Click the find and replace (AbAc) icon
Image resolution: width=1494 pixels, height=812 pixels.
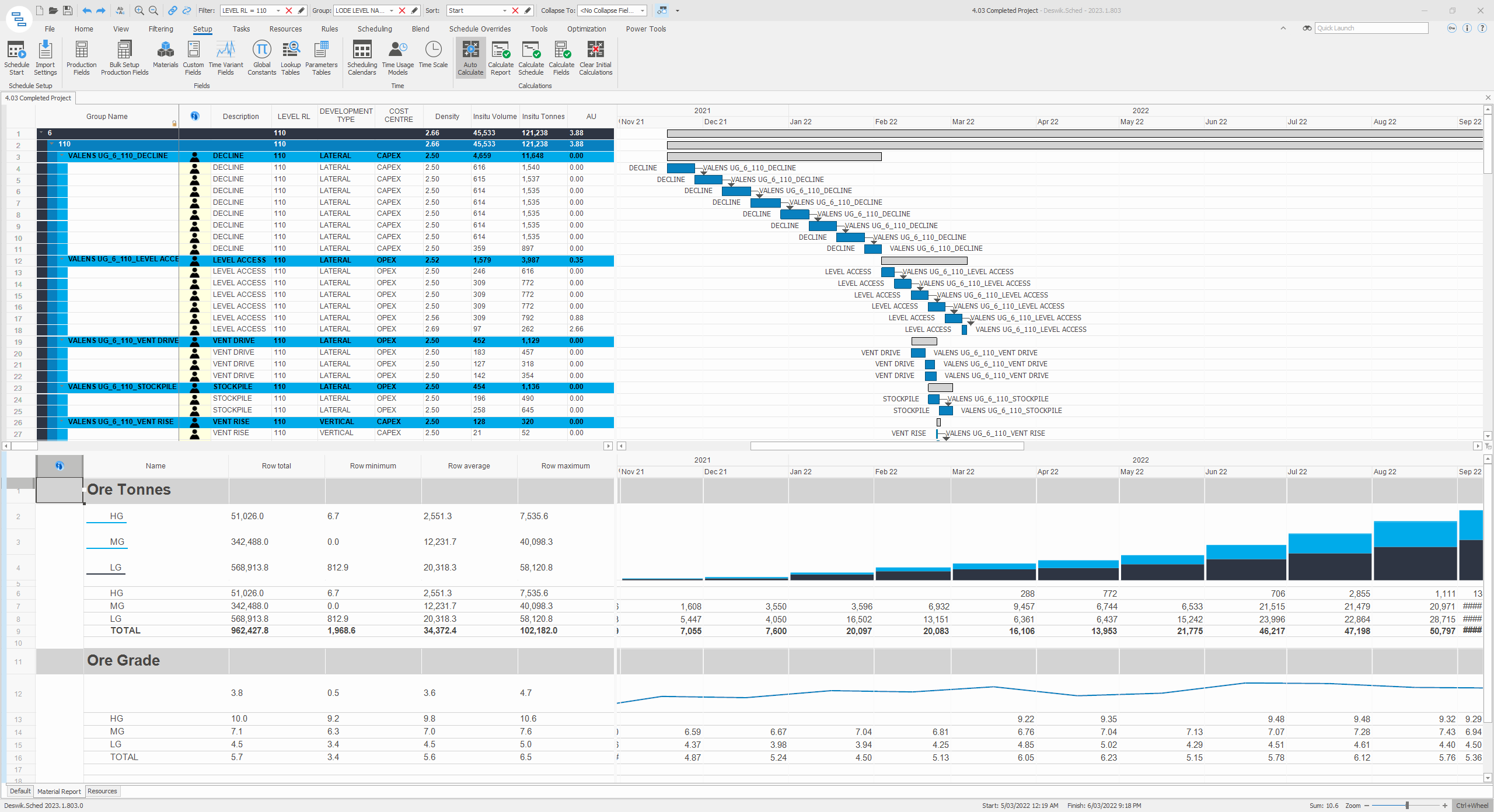120,10
